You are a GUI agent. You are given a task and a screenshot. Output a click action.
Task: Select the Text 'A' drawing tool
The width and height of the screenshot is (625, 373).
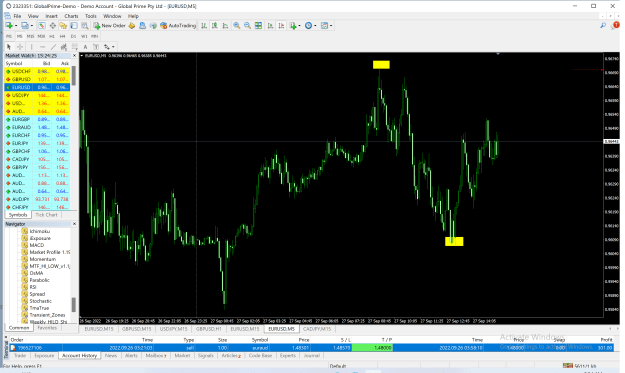point(85,47)
